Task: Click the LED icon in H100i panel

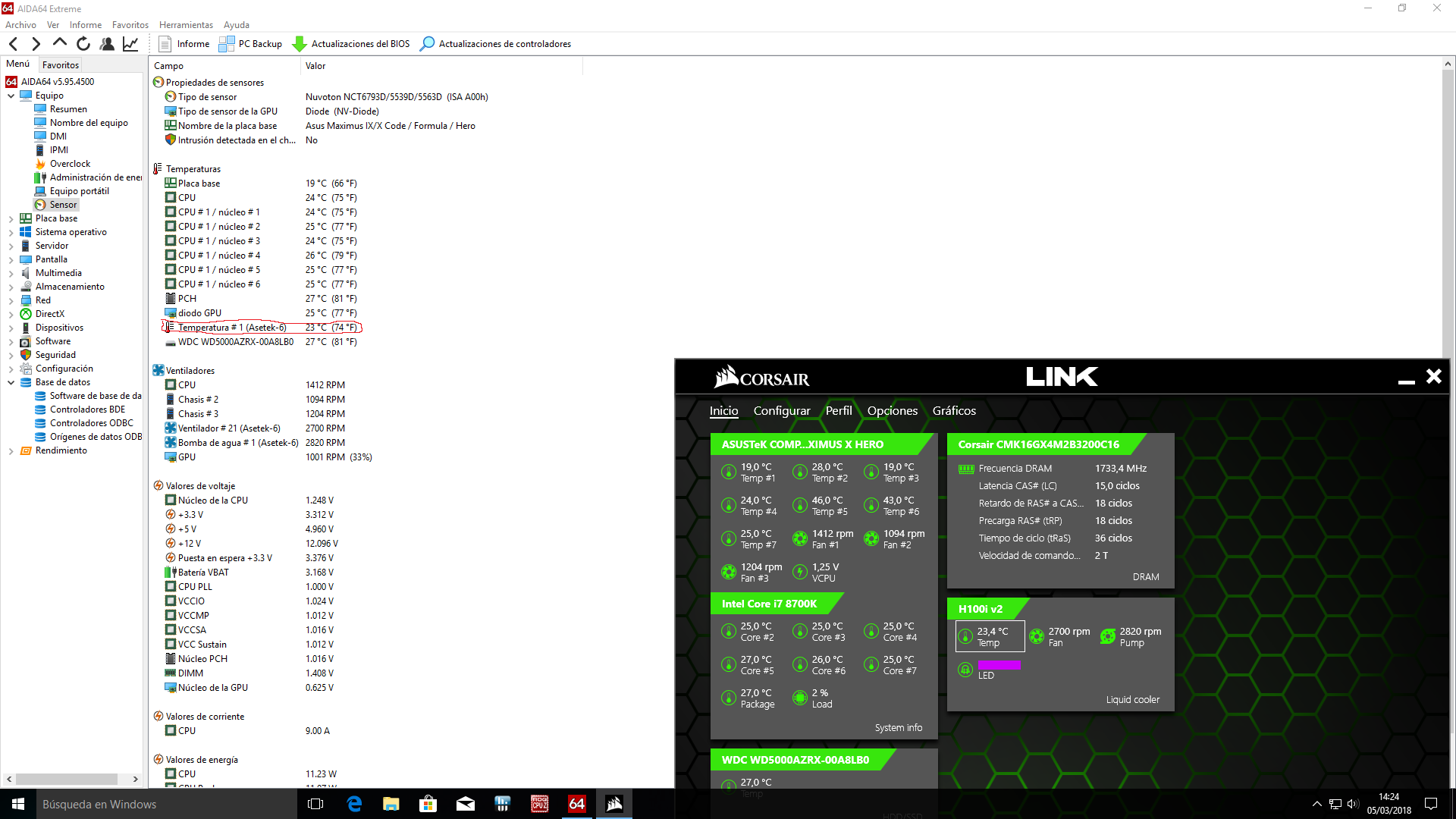Action: tap(965, 670)
